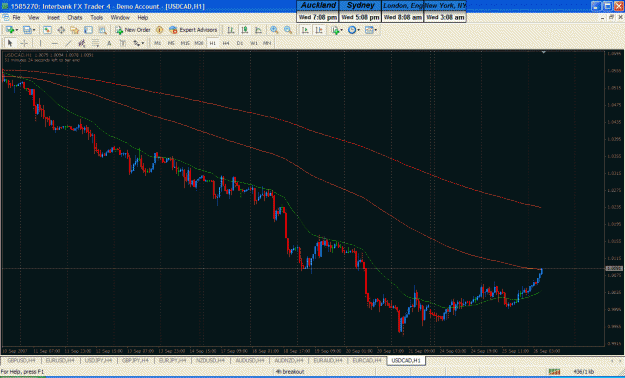Select the Trendline drawing tool
This screenshot has height=378, width=625.
(68, 43)
